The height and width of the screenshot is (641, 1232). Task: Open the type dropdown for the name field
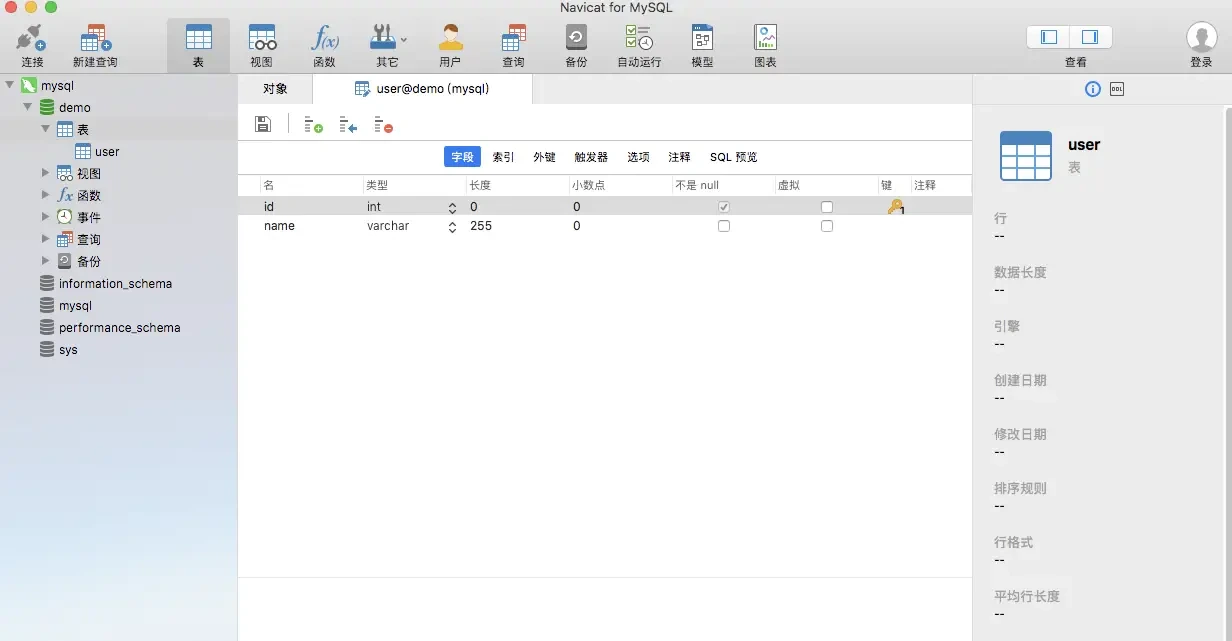tap(452, 227)
